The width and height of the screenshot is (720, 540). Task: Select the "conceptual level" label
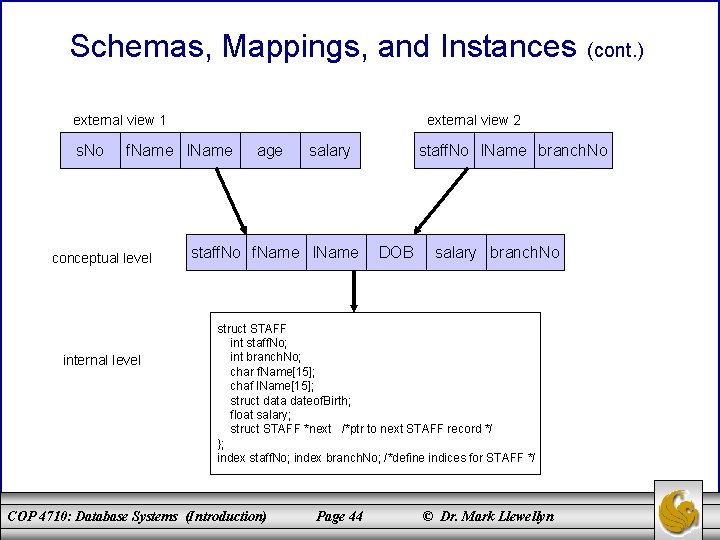101,258
